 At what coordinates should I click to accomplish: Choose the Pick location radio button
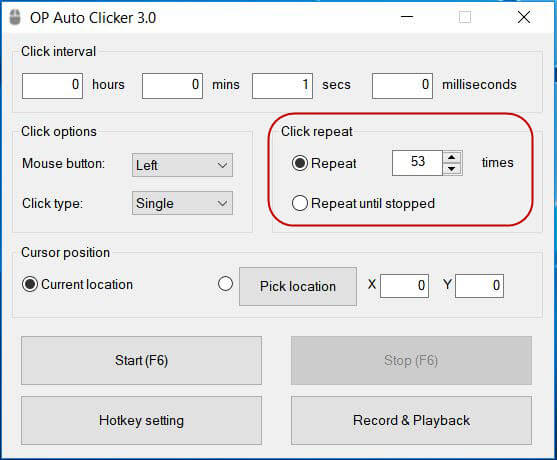[225, 284]
